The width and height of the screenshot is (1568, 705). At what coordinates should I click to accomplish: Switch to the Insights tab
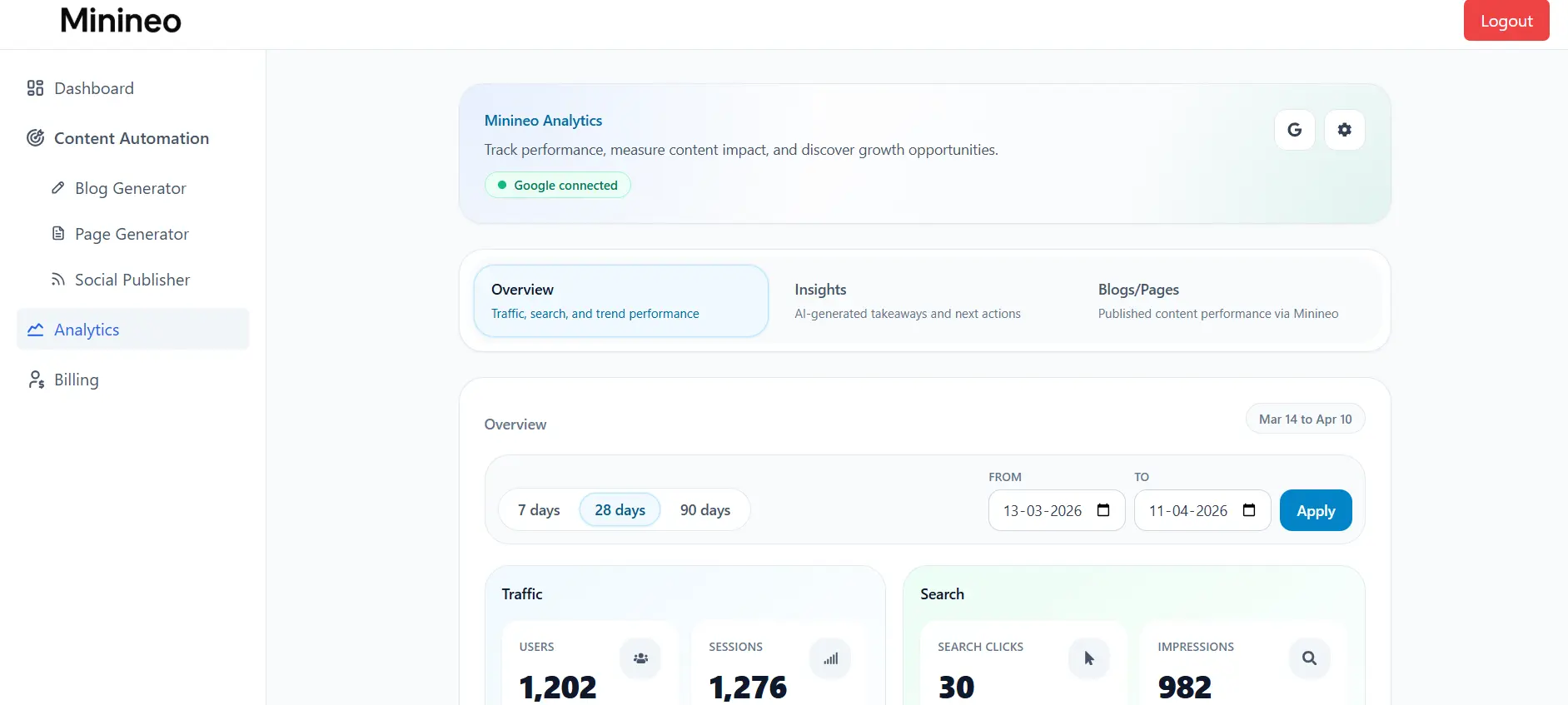click(907, 300)
